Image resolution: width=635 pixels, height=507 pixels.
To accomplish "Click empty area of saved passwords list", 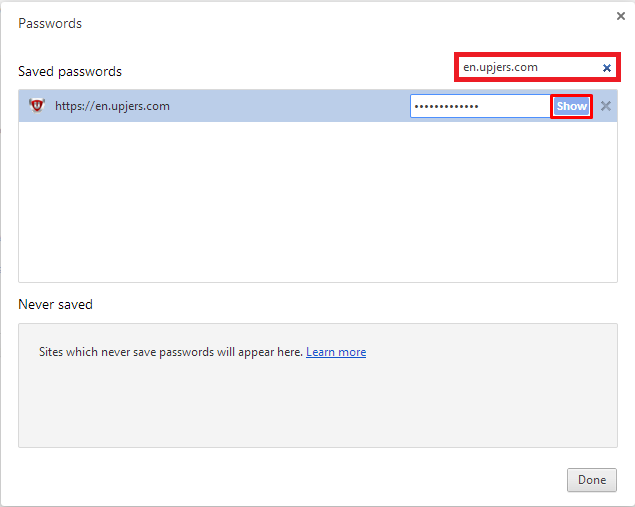I will [x=318, y=202].
